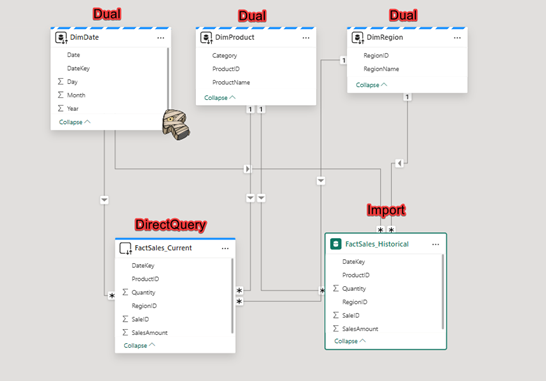Collapse the FactSales_Current table card
This screenshot has width=546, height=381.
pos(139,345)
